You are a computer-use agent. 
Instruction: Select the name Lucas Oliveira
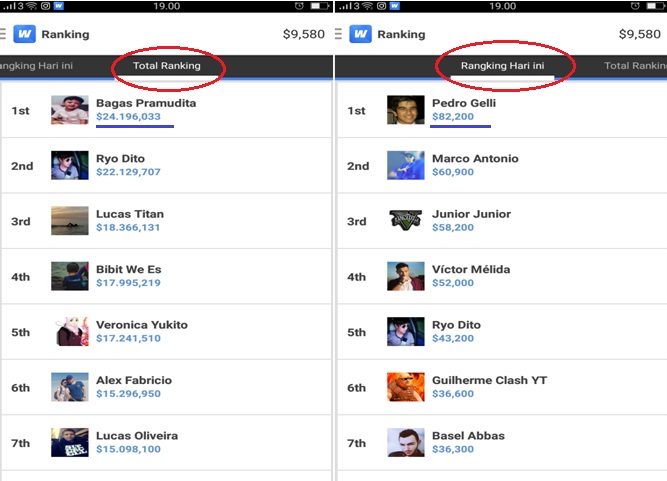point(137,435)
